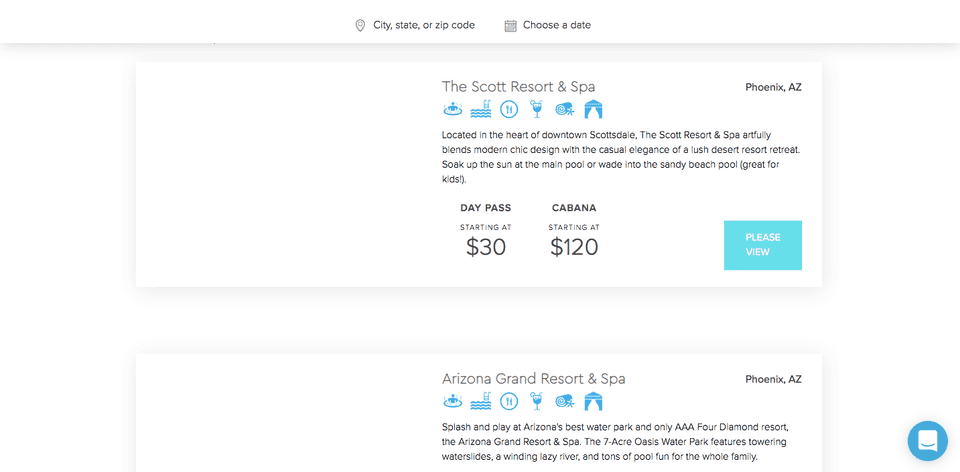Click the cabana tent icon for The Scott Resort
Screen dimensions: 960x472
tap(593, 110)
